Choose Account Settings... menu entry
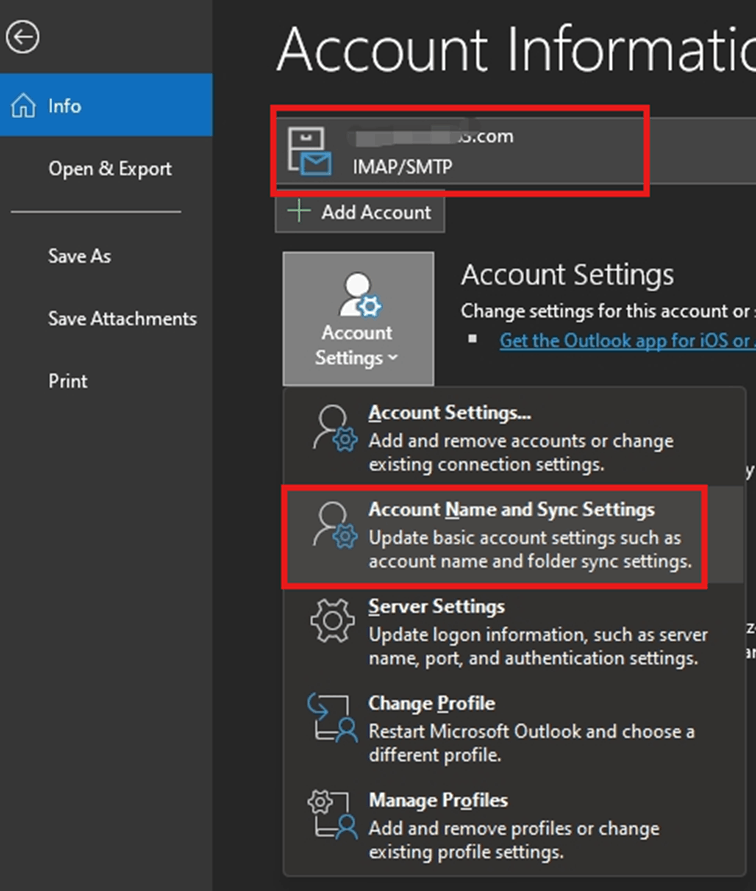Screen dimensions: 756x891 point(513,438)
